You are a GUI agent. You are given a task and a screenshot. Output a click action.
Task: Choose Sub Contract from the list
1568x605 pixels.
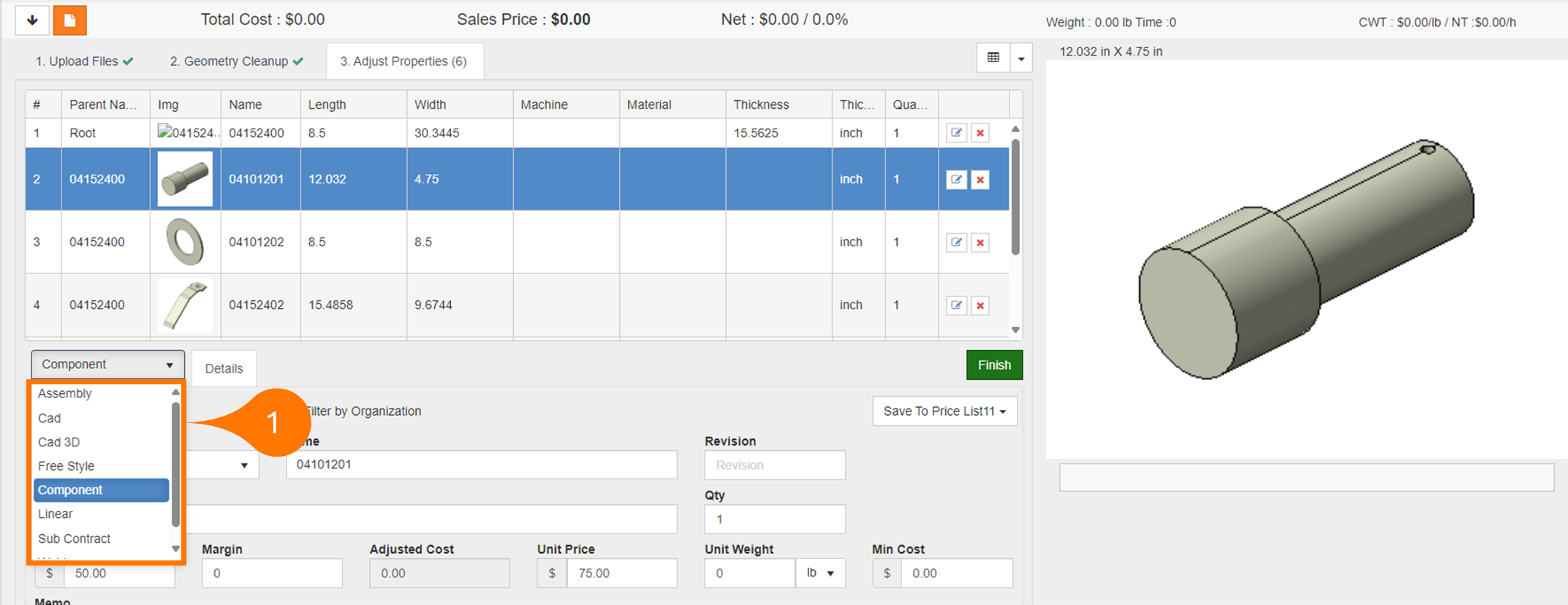click(75, 539)
